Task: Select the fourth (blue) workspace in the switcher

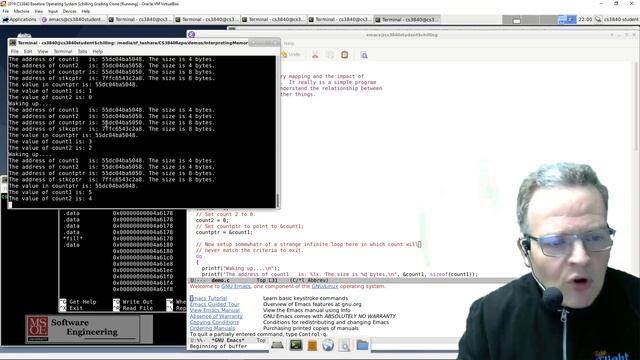Action: click(x=567, y=19)
